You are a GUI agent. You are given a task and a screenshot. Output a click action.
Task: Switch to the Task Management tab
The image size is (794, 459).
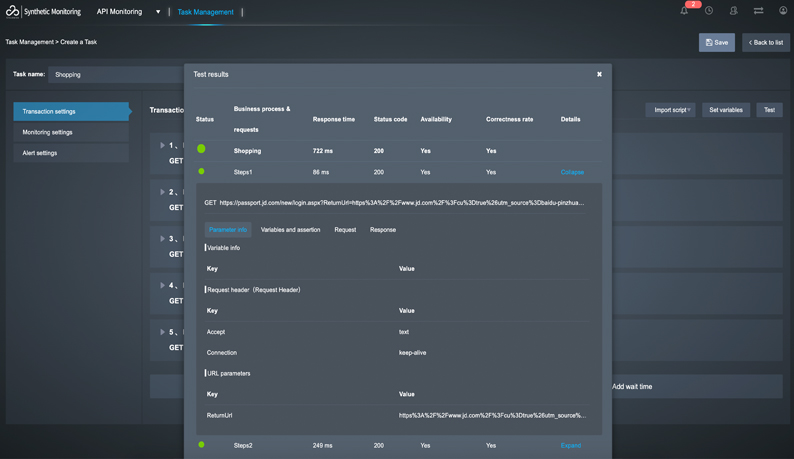205,12
